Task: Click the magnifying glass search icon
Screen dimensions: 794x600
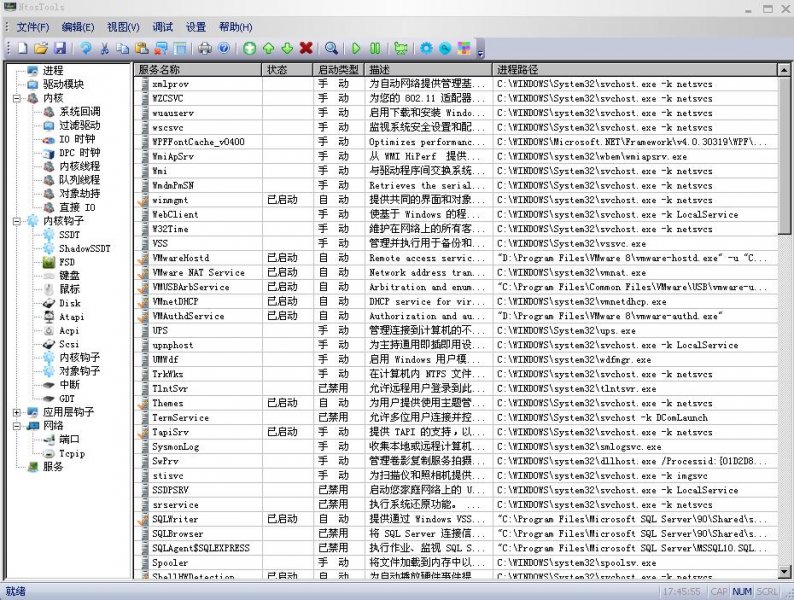Action: 331,49
